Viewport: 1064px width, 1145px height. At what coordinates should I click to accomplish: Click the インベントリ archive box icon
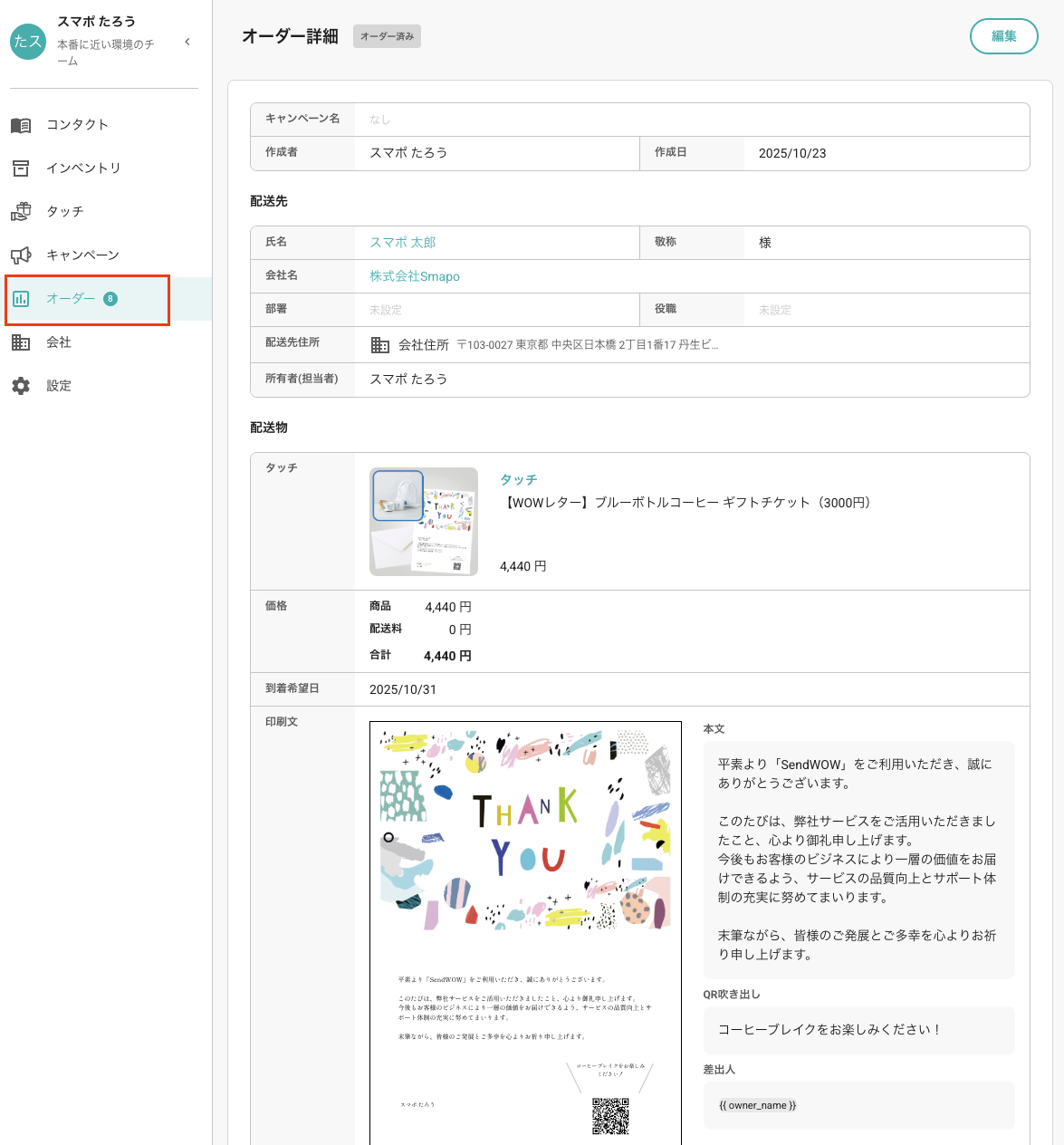coord(21,168)
